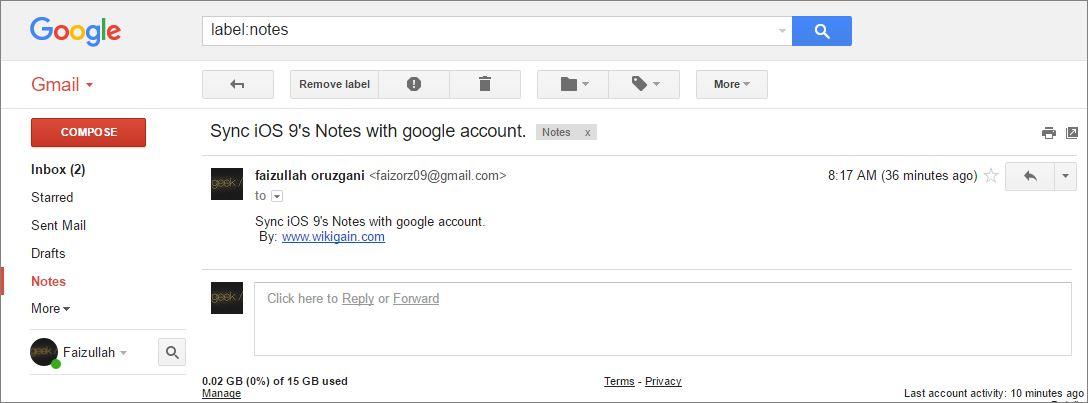Open the Sent Mail folder
The image size is (1088, 403).
[58, 225]
